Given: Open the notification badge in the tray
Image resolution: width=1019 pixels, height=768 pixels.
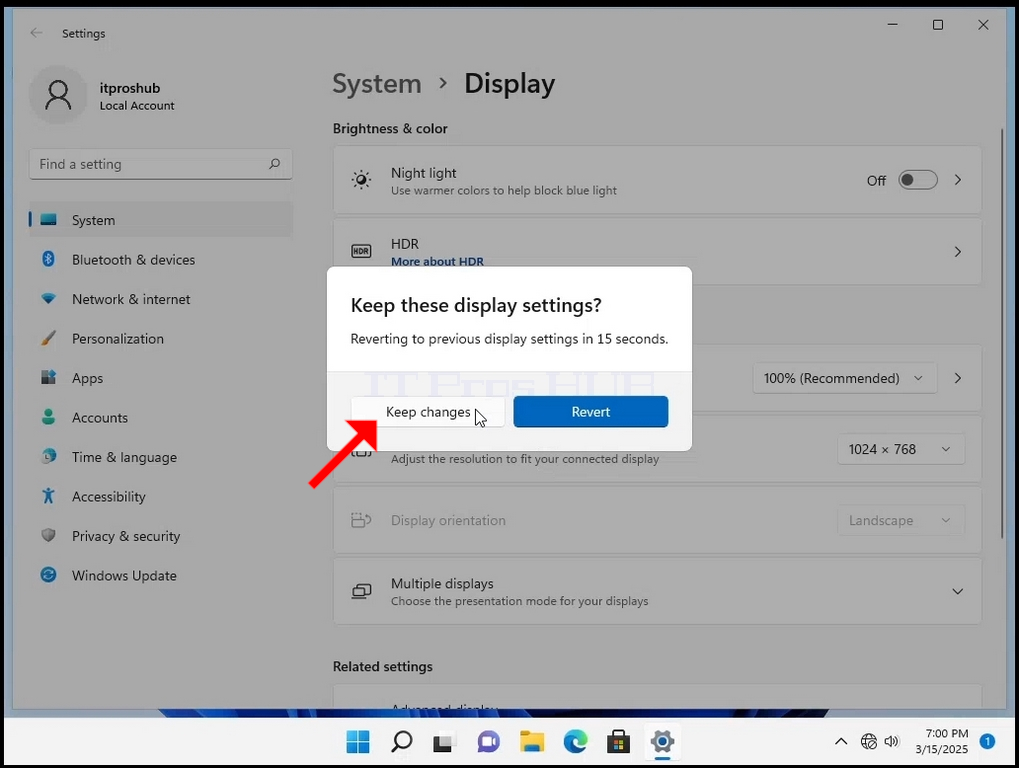Looking at the screenshot, I should pyautogui.click(x=987, y=741).
